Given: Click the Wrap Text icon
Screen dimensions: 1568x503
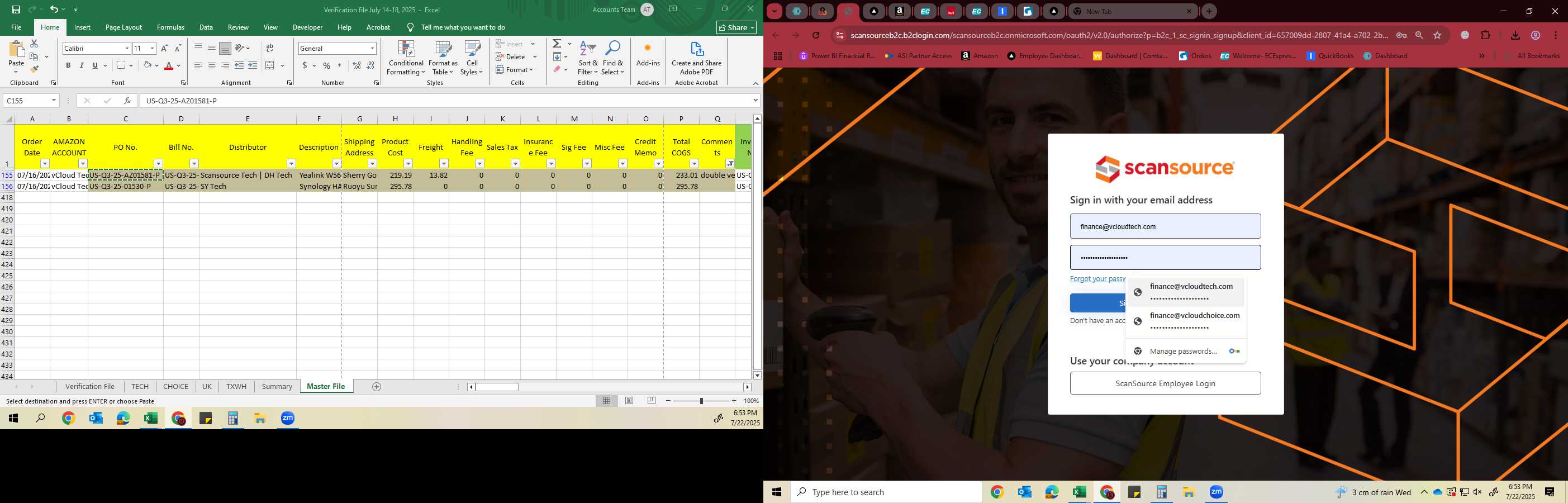Looking at the screenshot, I should (270, 48).
